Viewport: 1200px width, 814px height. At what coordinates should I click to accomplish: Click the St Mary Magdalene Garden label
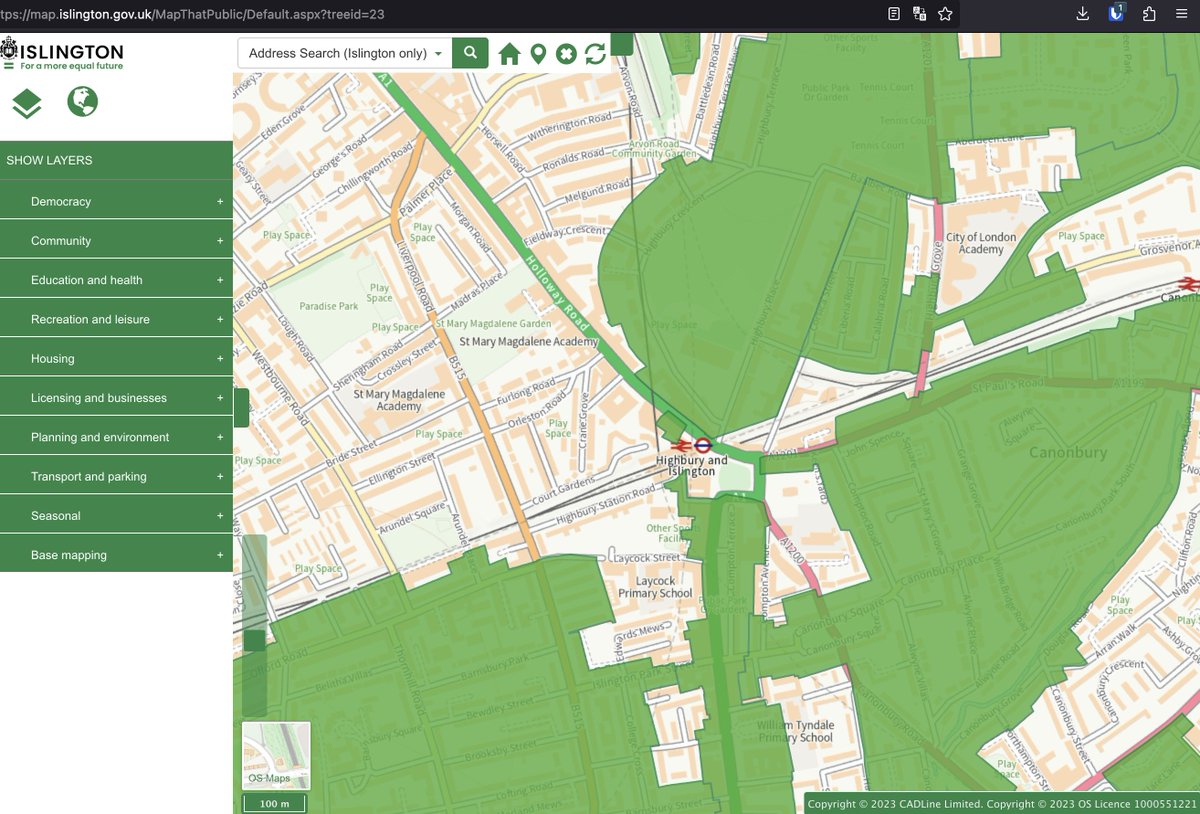tap(493, 324)
